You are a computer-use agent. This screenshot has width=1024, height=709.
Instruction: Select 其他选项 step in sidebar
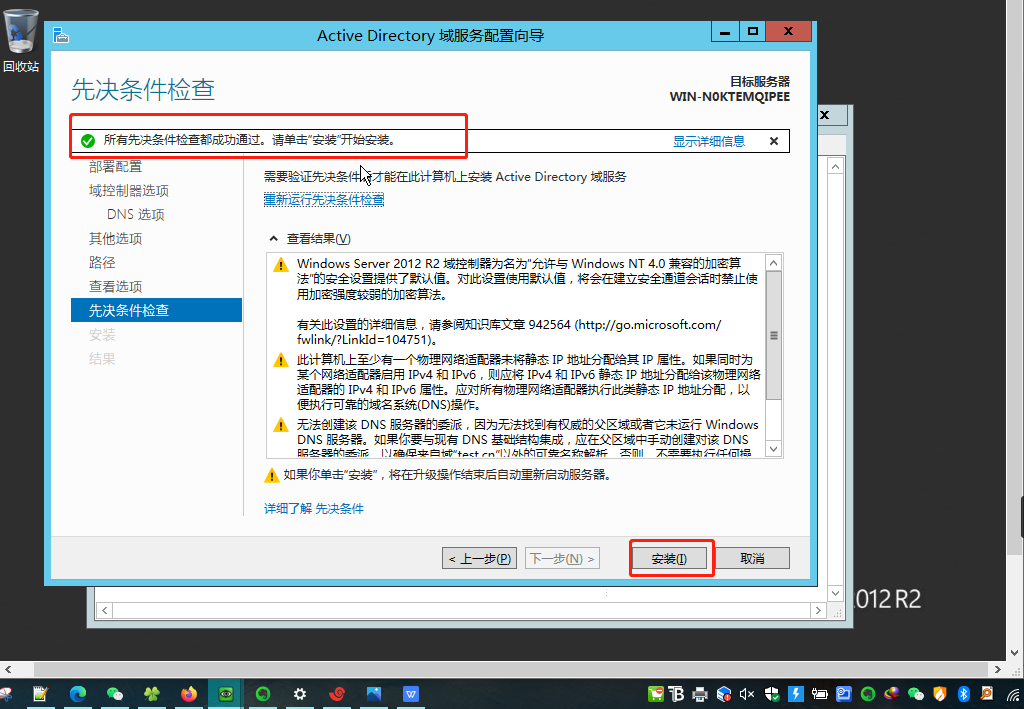[115, 239]
